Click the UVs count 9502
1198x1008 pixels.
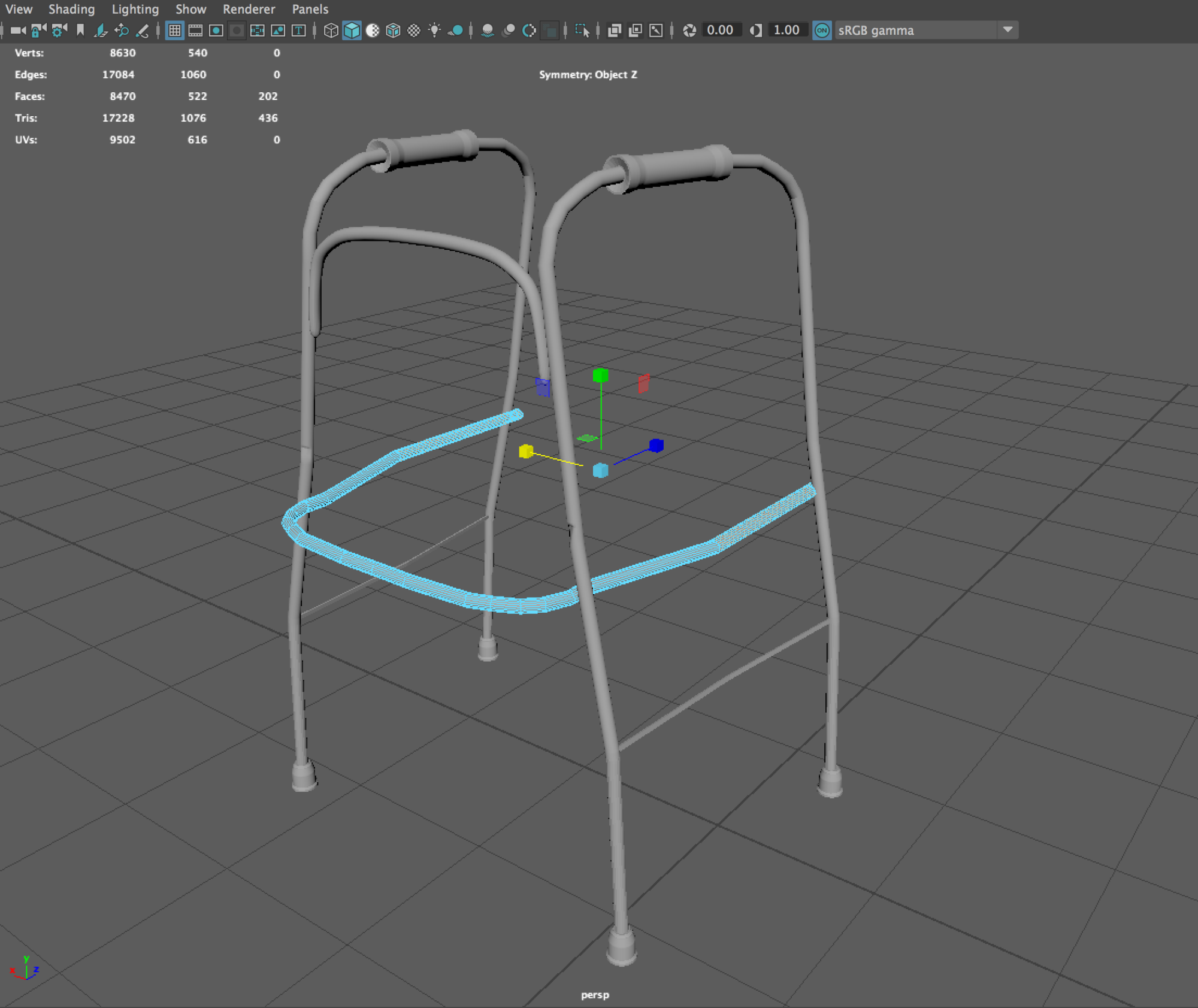coord(122,140)
